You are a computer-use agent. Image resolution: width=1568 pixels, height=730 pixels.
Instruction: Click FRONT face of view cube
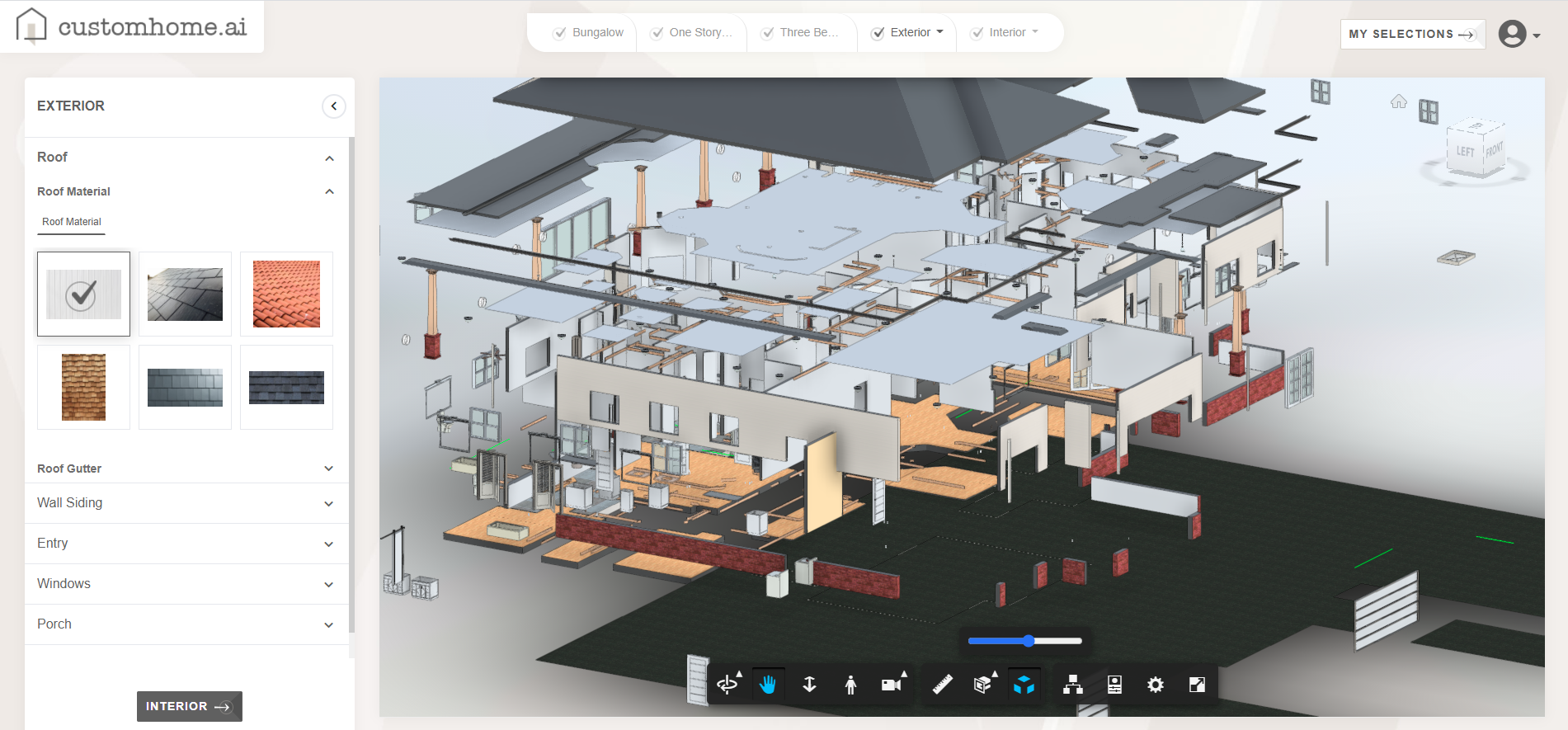tap(1494, 150)
